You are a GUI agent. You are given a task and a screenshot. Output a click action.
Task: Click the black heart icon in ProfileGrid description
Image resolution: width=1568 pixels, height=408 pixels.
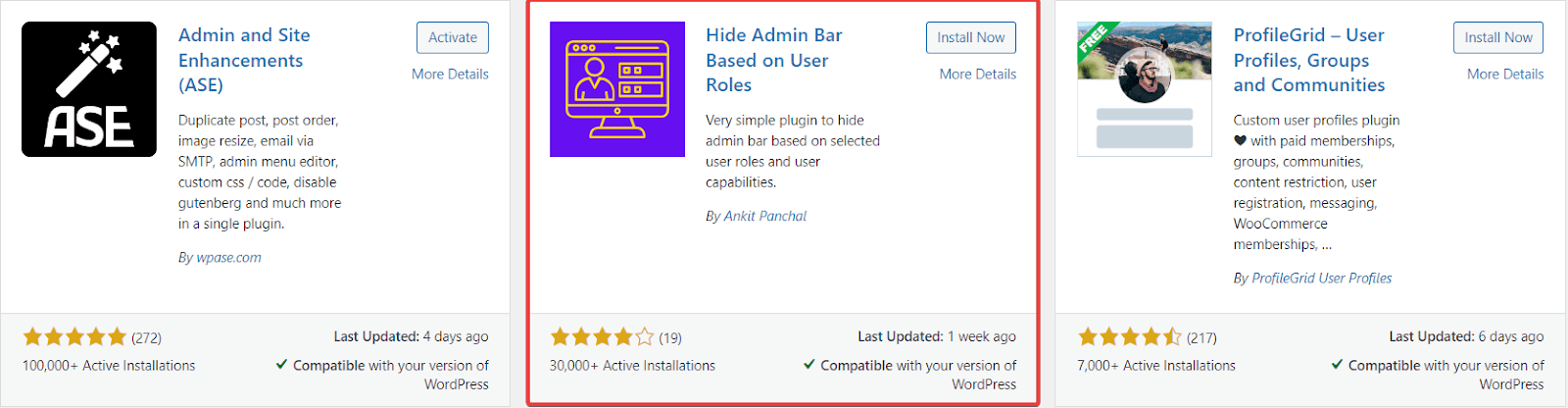[x=1240, y=141]
